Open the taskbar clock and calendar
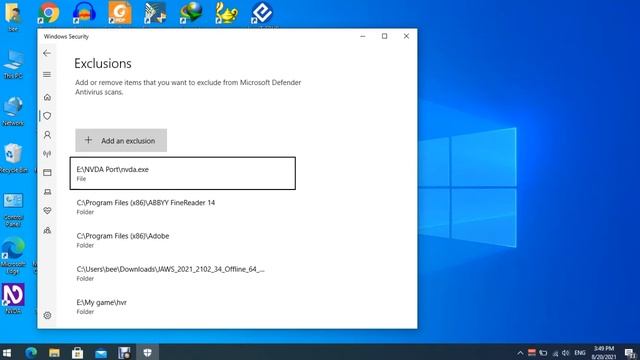Image resolution: width=640 pixels, height=360 pixels. click(604, 352)
